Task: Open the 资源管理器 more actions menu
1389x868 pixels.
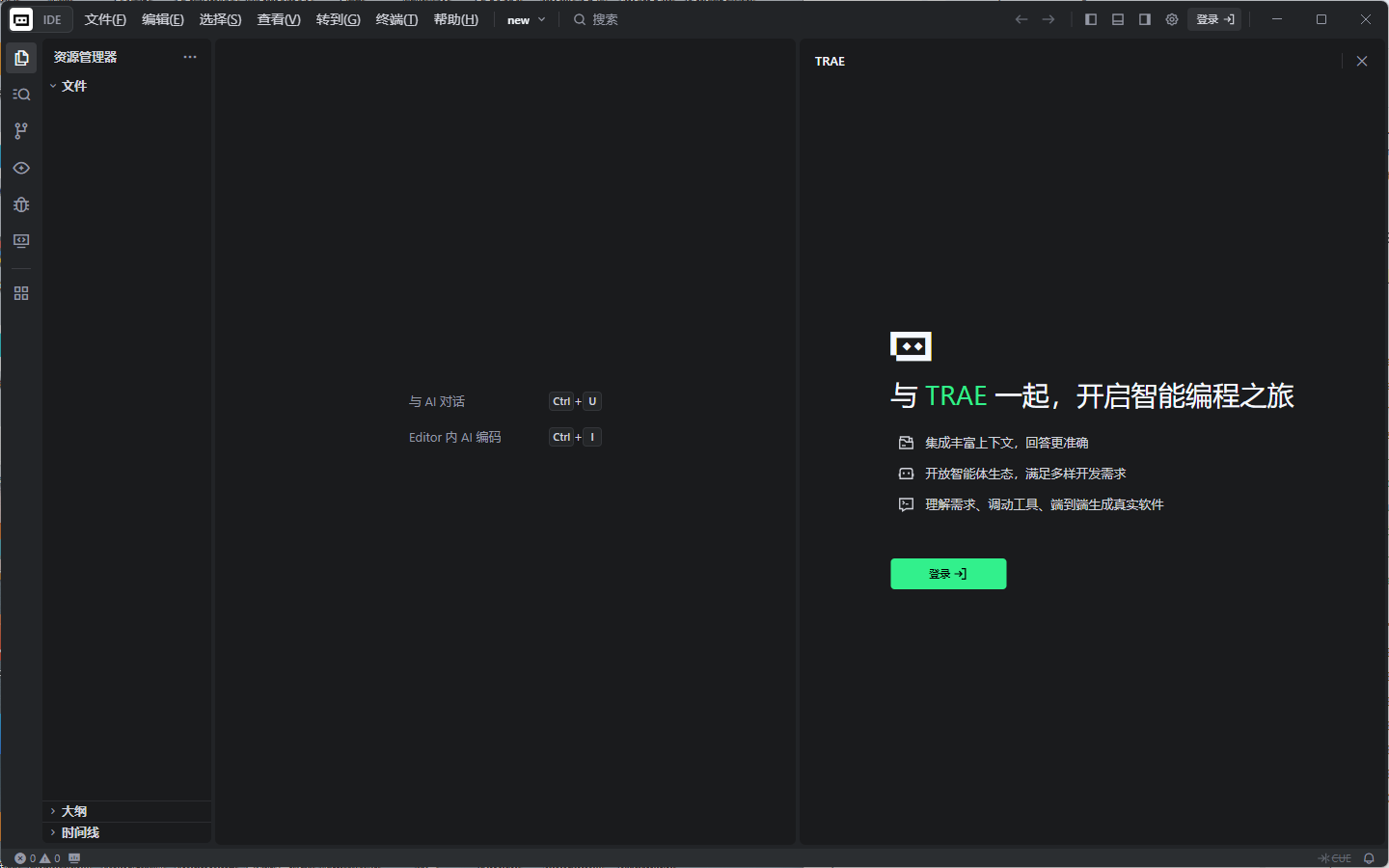Action: pos(190,57)
